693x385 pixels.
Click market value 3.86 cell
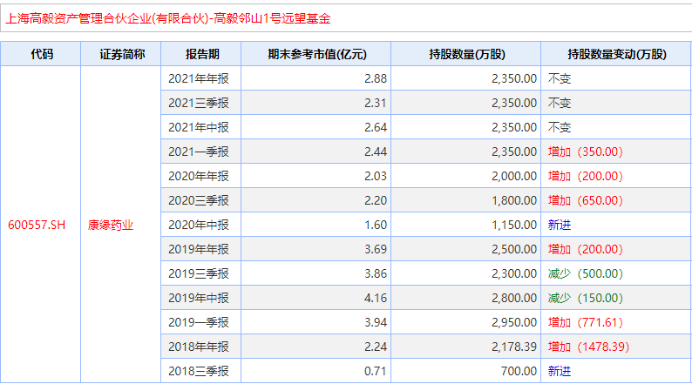(x=316, y=274)
